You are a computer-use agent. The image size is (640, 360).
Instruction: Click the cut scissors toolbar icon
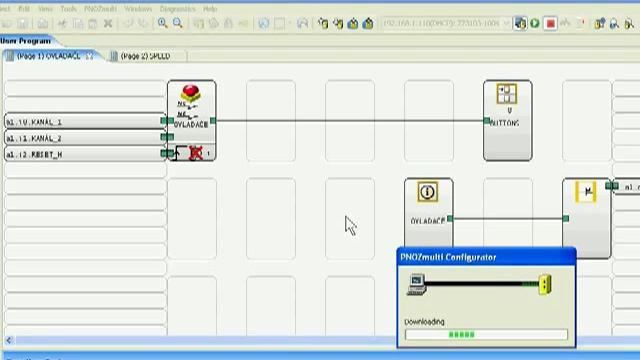[x=62, y=24]
